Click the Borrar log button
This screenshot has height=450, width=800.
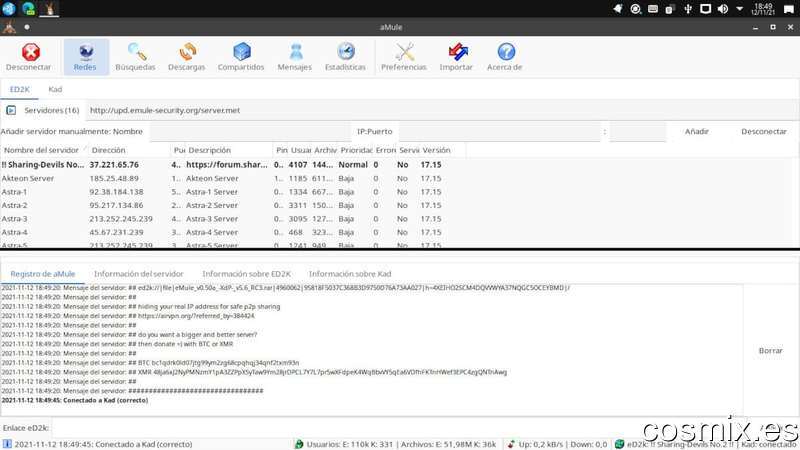click(x=770, y=351)
